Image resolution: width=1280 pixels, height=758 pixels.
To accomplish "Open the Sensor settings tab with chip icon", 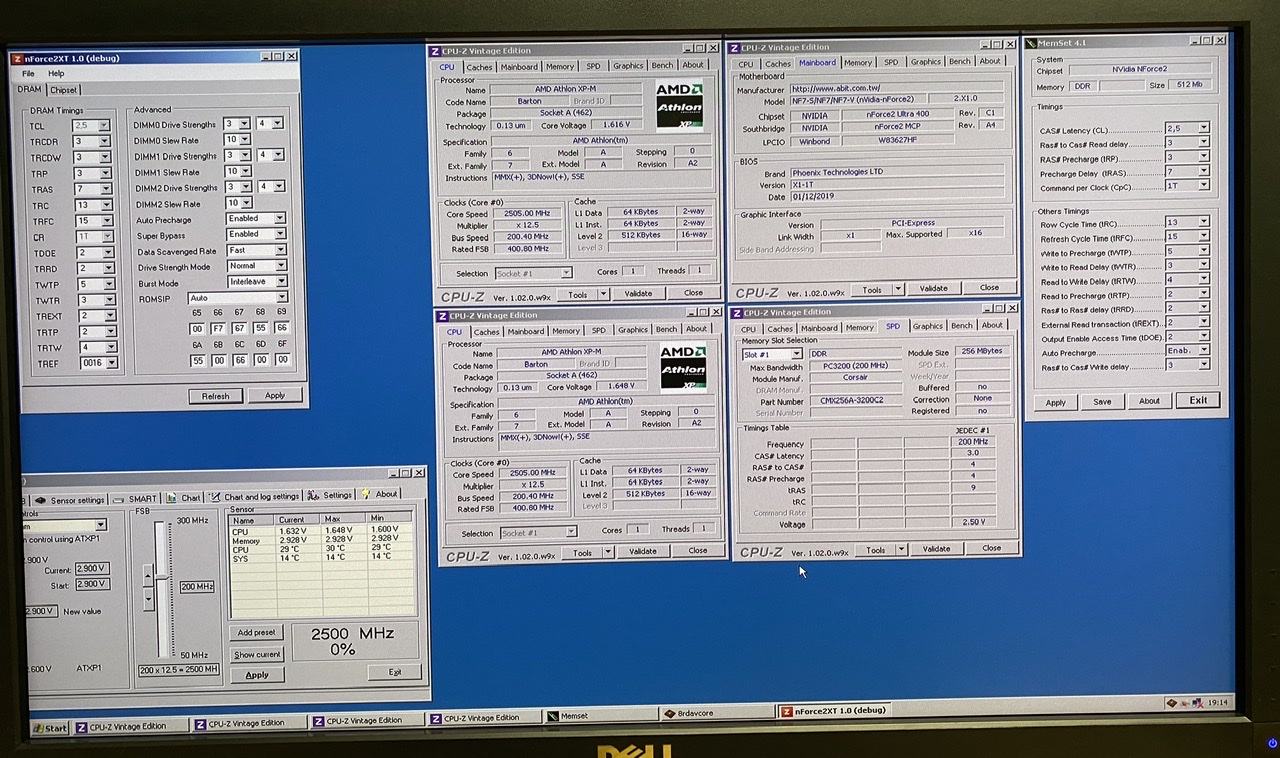I will [69, 499].
